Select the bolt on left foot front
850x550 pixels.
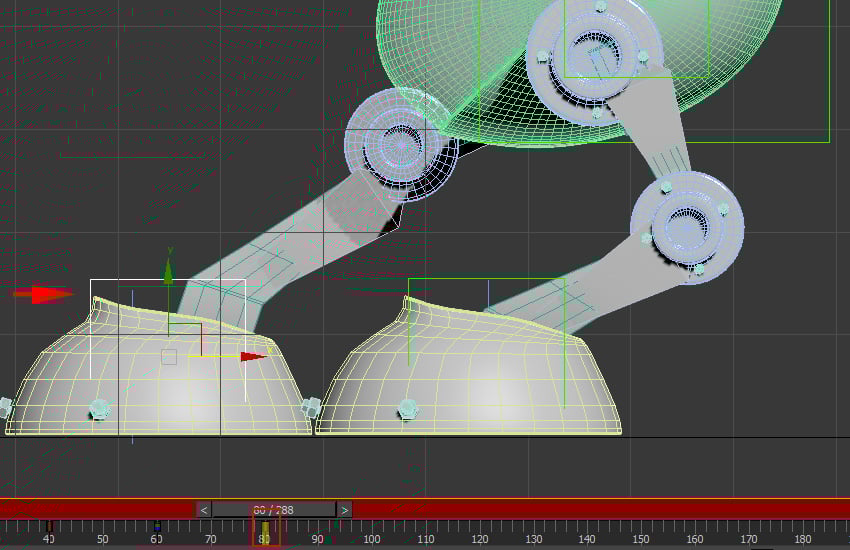coord(99,409)
